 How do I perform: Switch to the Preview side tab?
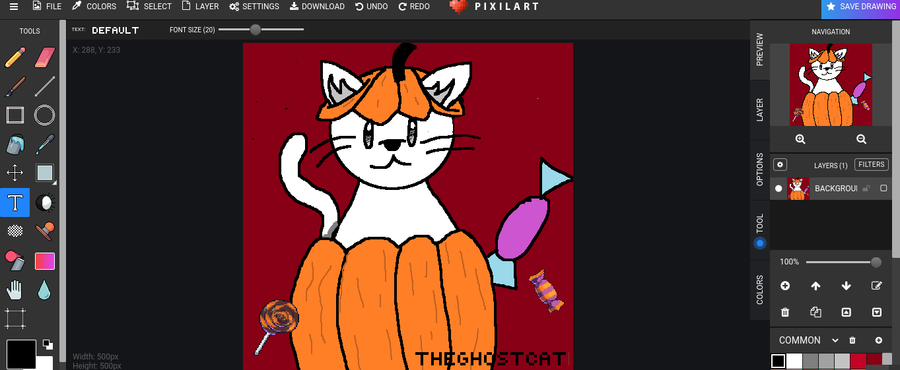[760, 49]
